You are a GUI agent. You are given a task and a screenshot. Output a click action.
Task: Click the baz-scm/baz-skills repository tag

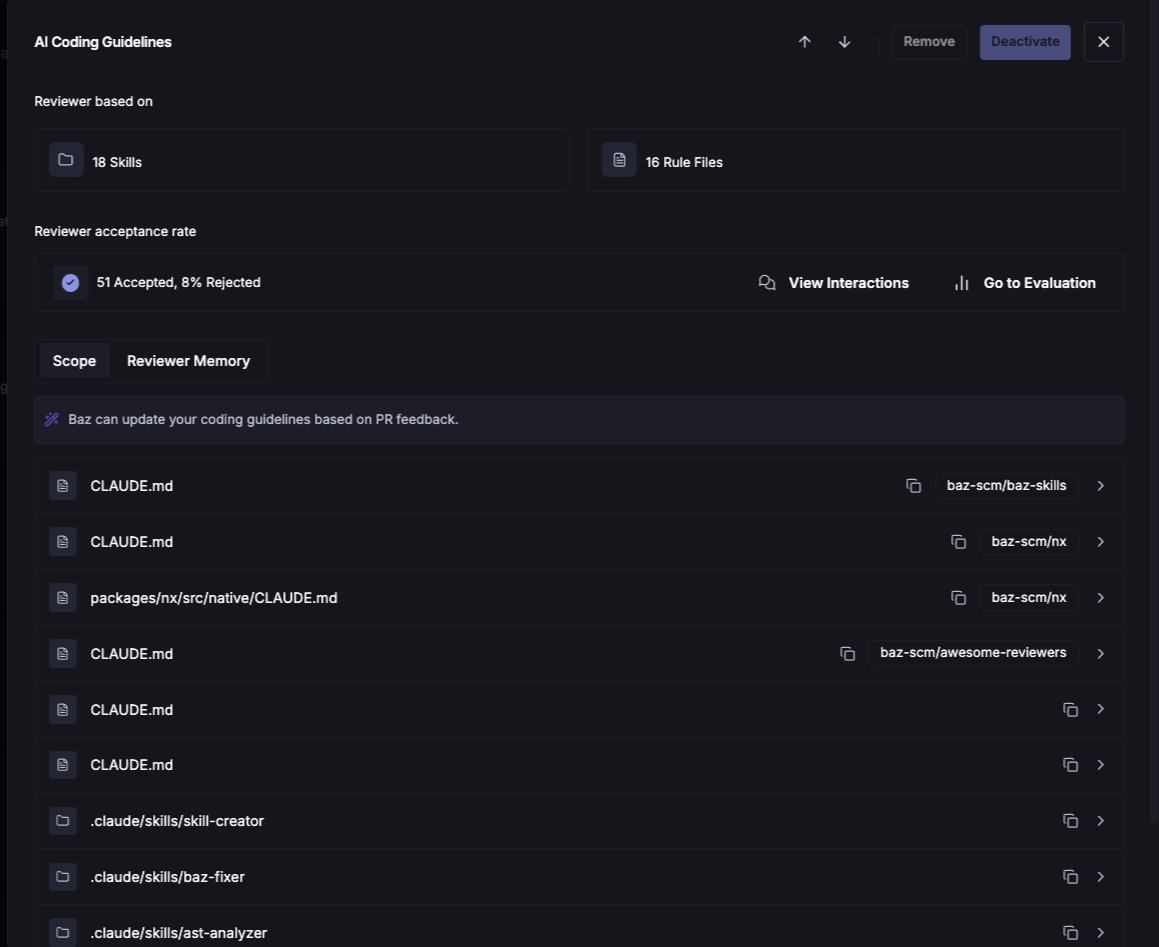(x=1006, y=486)
